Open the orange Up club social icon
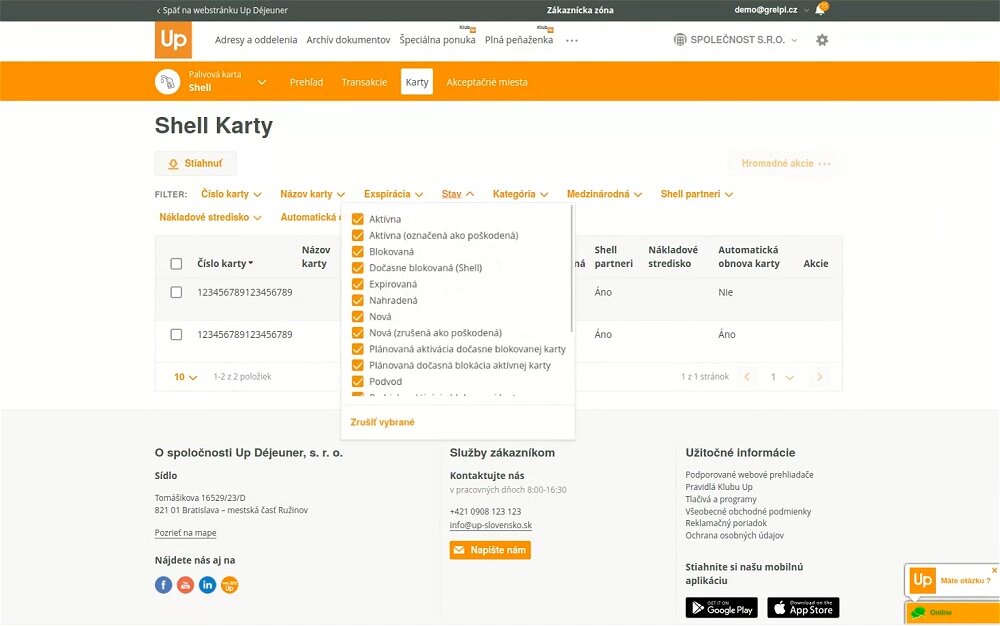 pyautogui.click(x=230, y=585)
